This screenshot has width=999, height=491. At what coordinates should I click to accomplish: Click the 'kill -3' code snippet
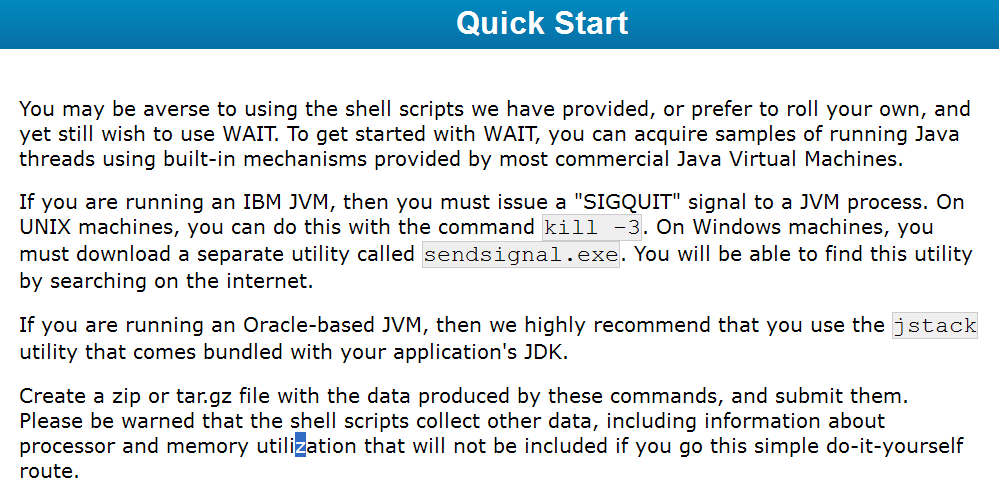[592, 227]
